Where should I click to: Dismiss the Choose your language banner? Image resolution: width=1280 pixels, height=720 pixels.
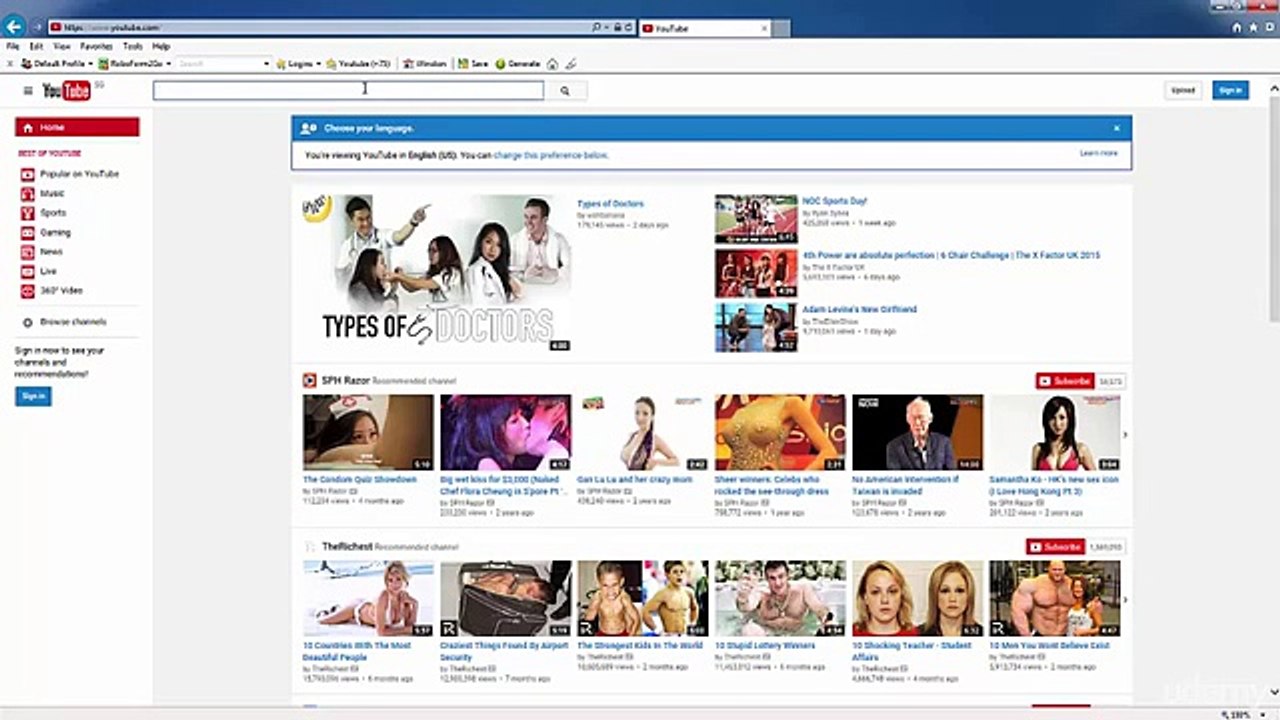(x=1117, y=128)
